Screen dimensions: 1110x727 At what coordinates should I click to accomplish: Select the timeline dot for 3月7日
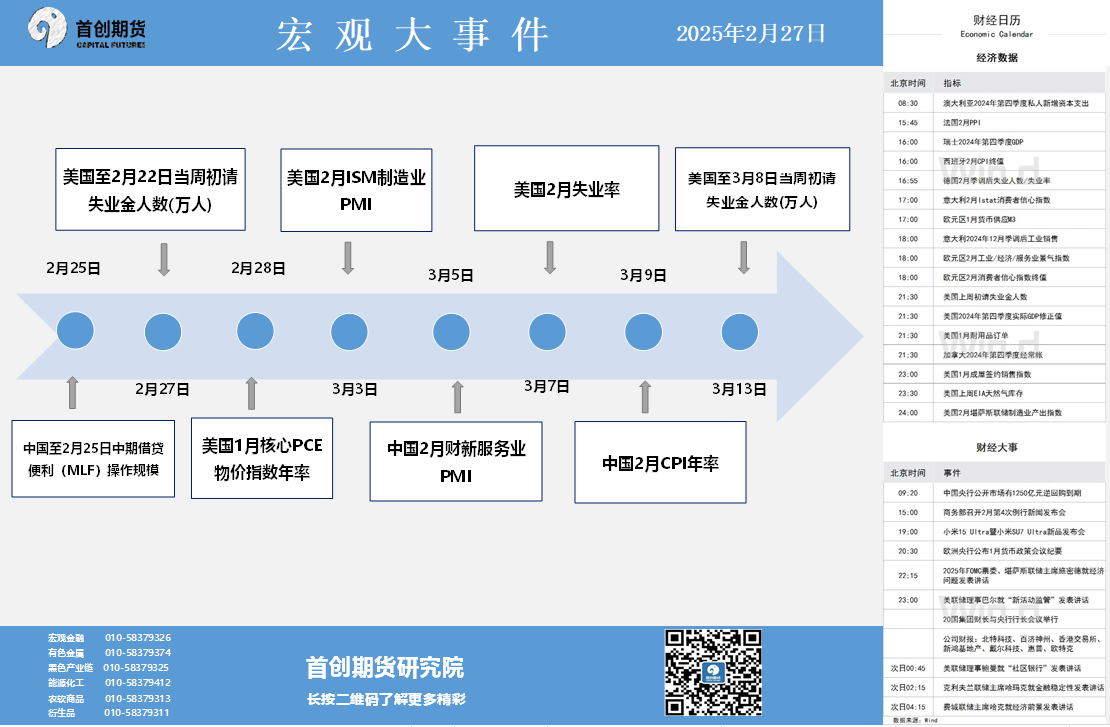547,332
